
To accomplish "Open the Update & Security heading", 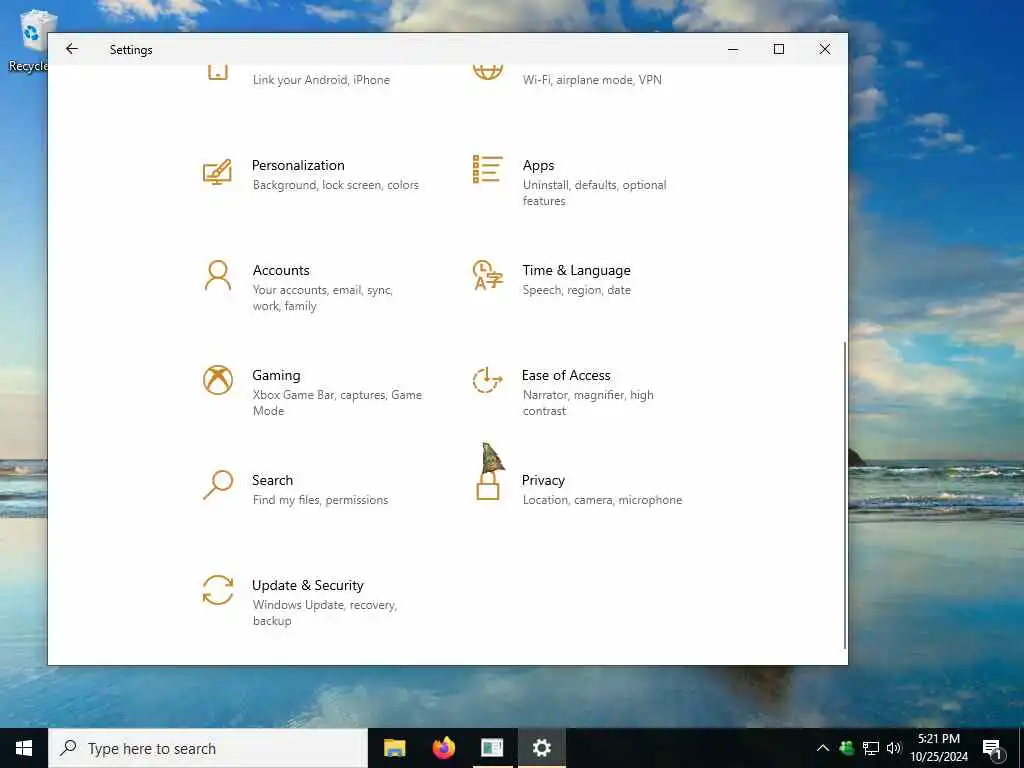I will (308, 585).
